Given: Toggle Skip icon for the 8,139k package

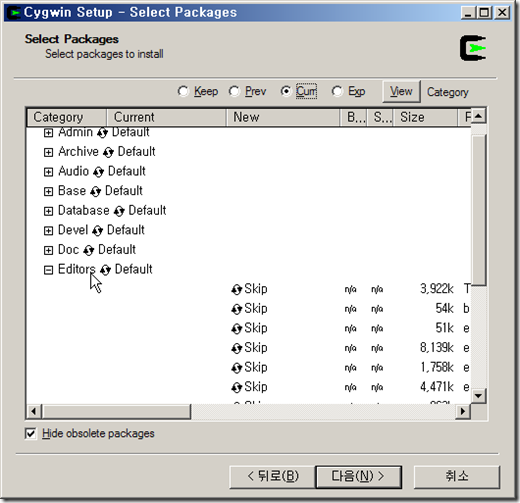Looking at the screenshot, I should (236, 348).
